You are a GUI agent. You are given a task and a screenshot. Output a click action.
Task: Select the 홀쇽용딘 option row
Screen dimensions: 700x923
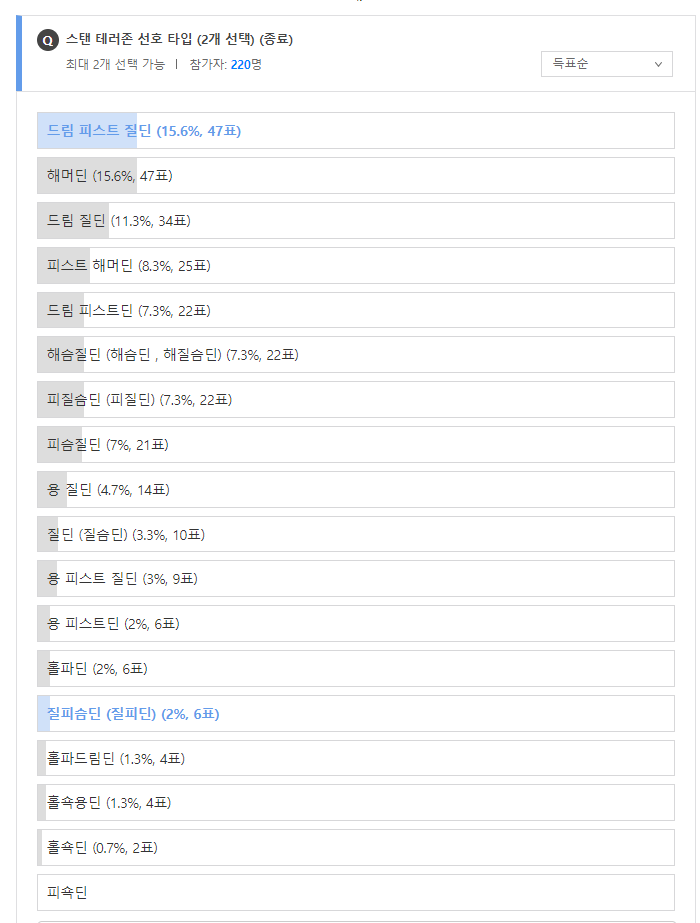coord(356,802)
